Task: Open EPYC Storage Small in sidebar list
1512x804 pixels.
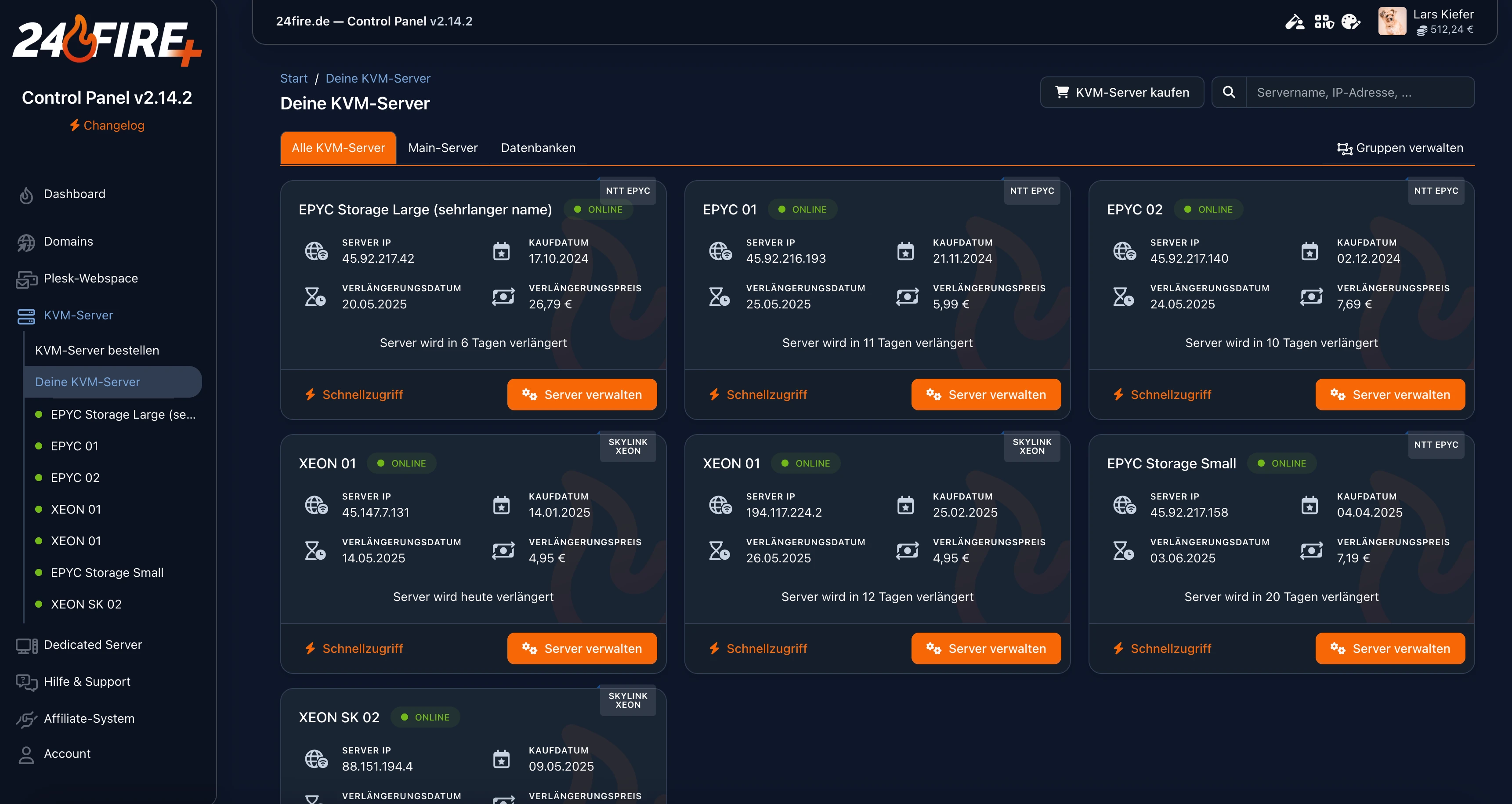Action: (107, 573)
